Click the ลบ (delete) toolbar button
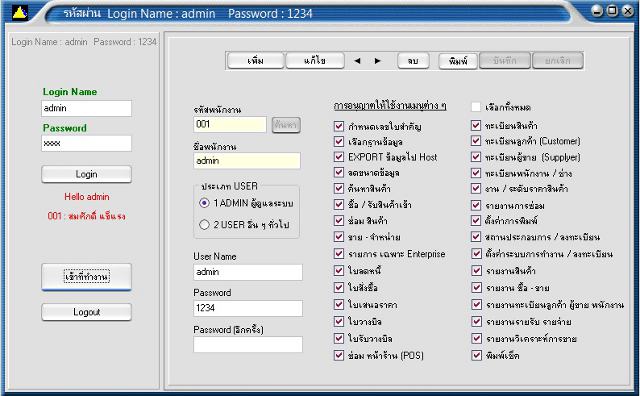 413,61
